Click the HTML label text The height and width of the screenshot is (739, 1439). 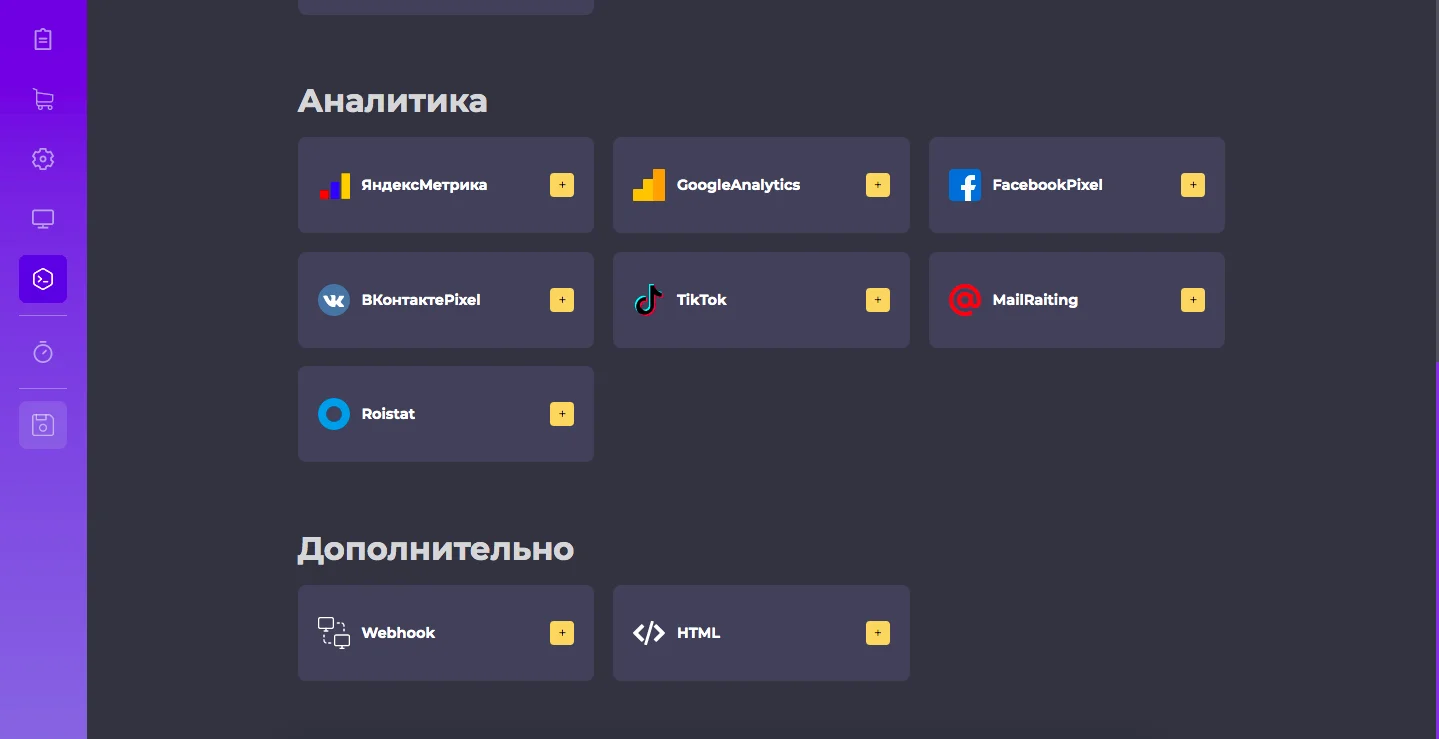(698, 633)
